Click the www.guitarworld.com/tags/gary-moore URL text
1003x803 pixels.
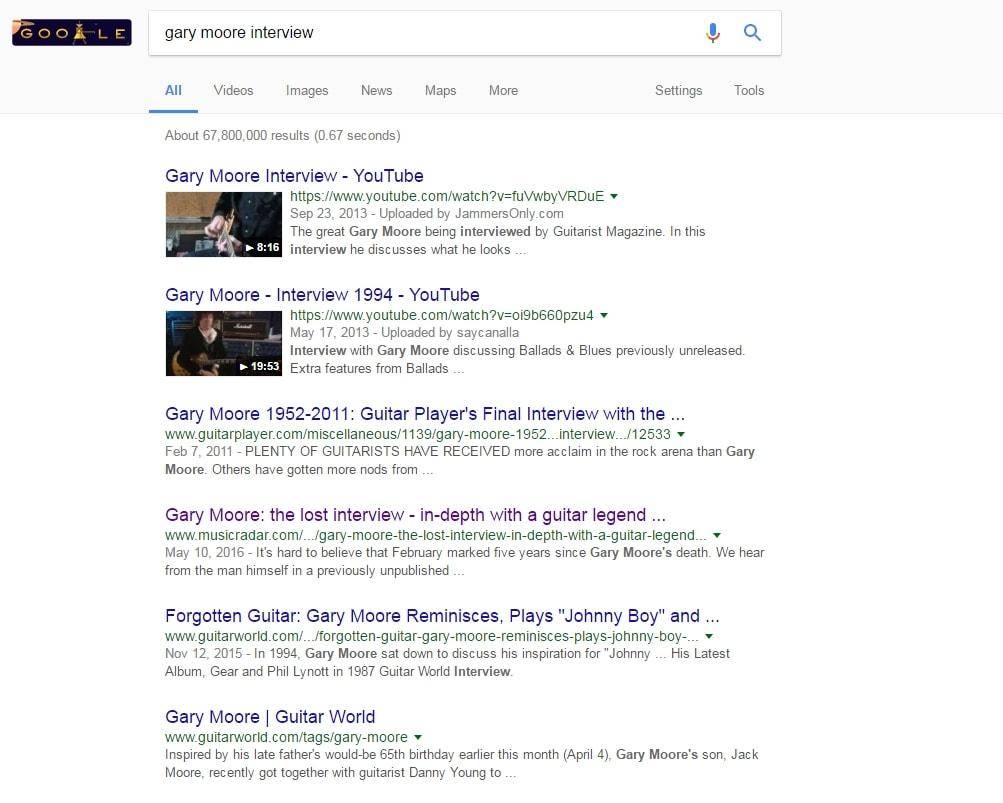286,738
